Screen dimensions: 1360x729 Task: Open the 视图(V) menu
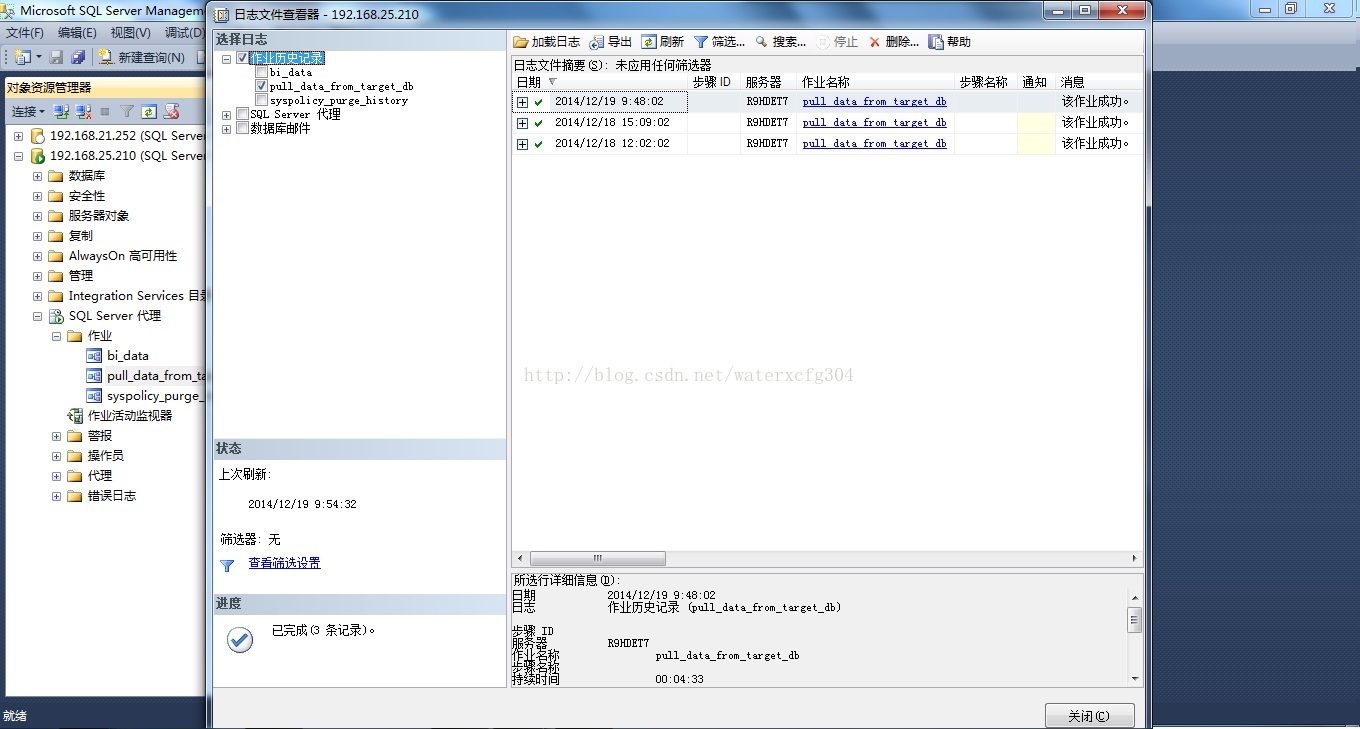pyautogui.click(x=131, y=32)
